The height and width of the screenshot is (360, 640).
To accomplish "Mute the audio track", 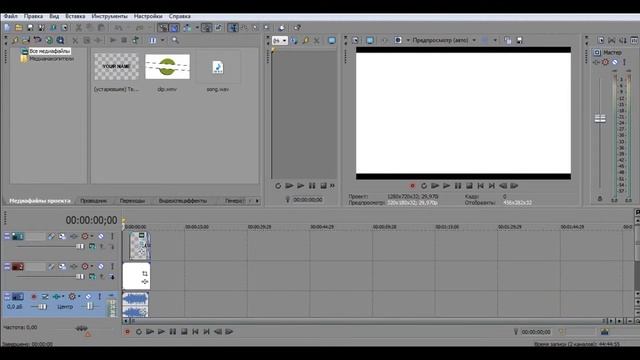I will 88,297.
